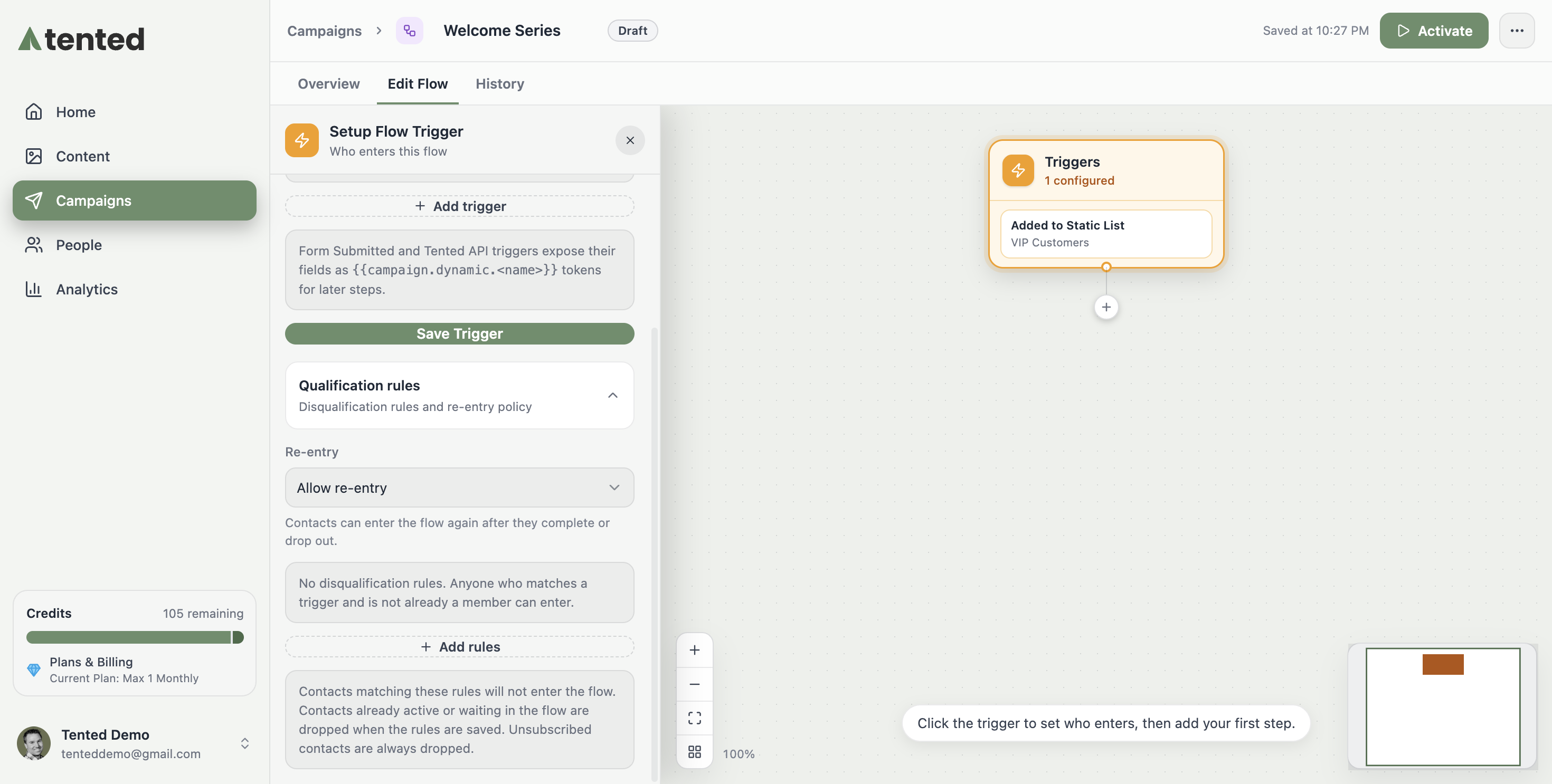
Task: Click the fit view icon
Action: click(694, 718)
